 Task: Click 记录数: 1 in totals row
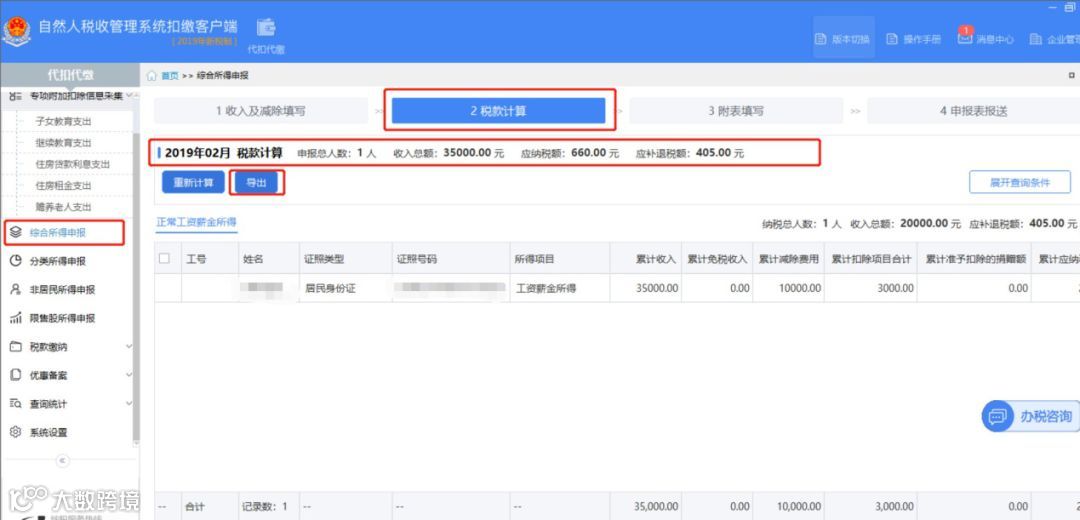pyautogui.click(x=264, y=506)
